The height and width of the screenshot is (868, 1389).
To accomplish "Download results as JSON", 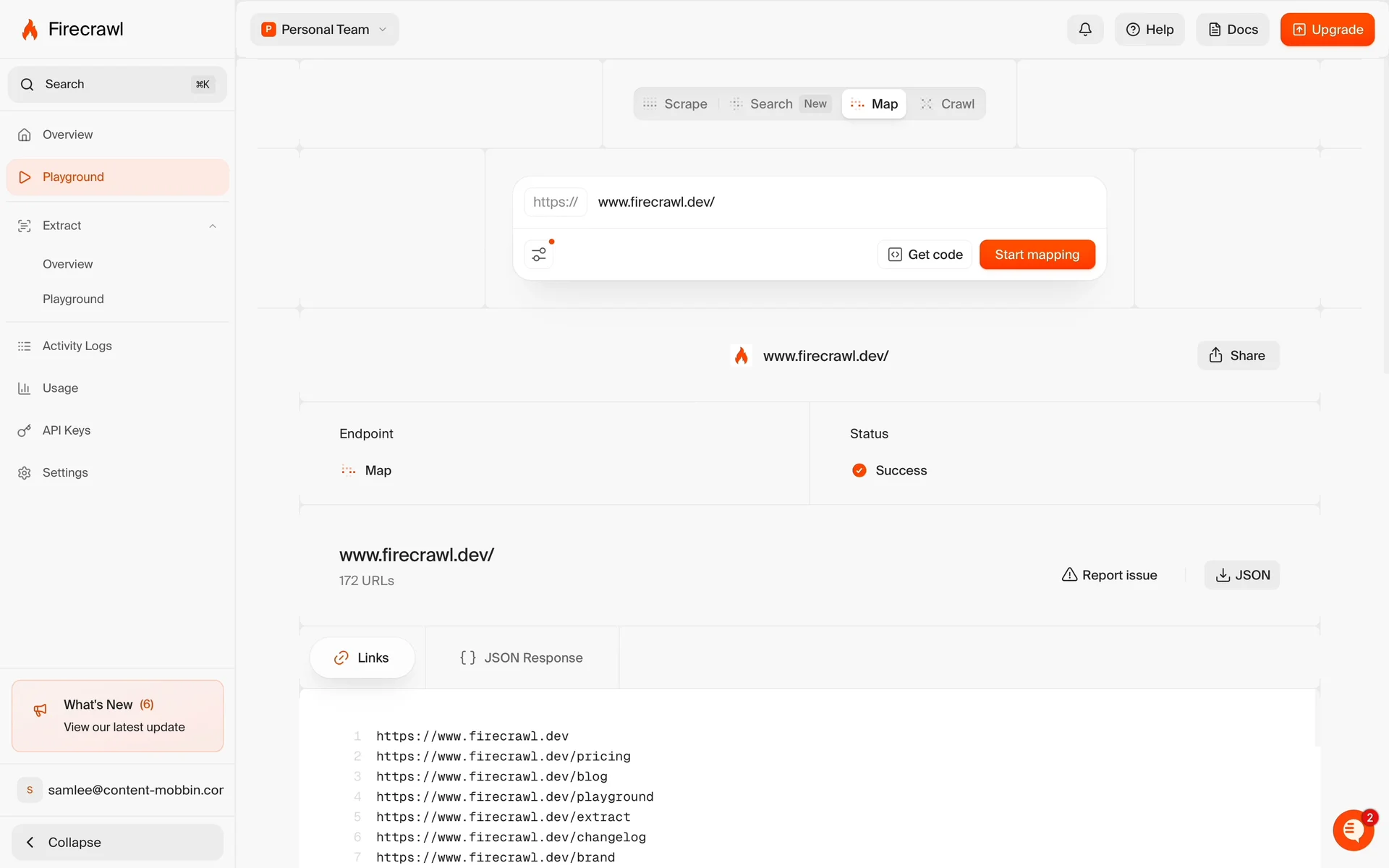I will 1241,575.
